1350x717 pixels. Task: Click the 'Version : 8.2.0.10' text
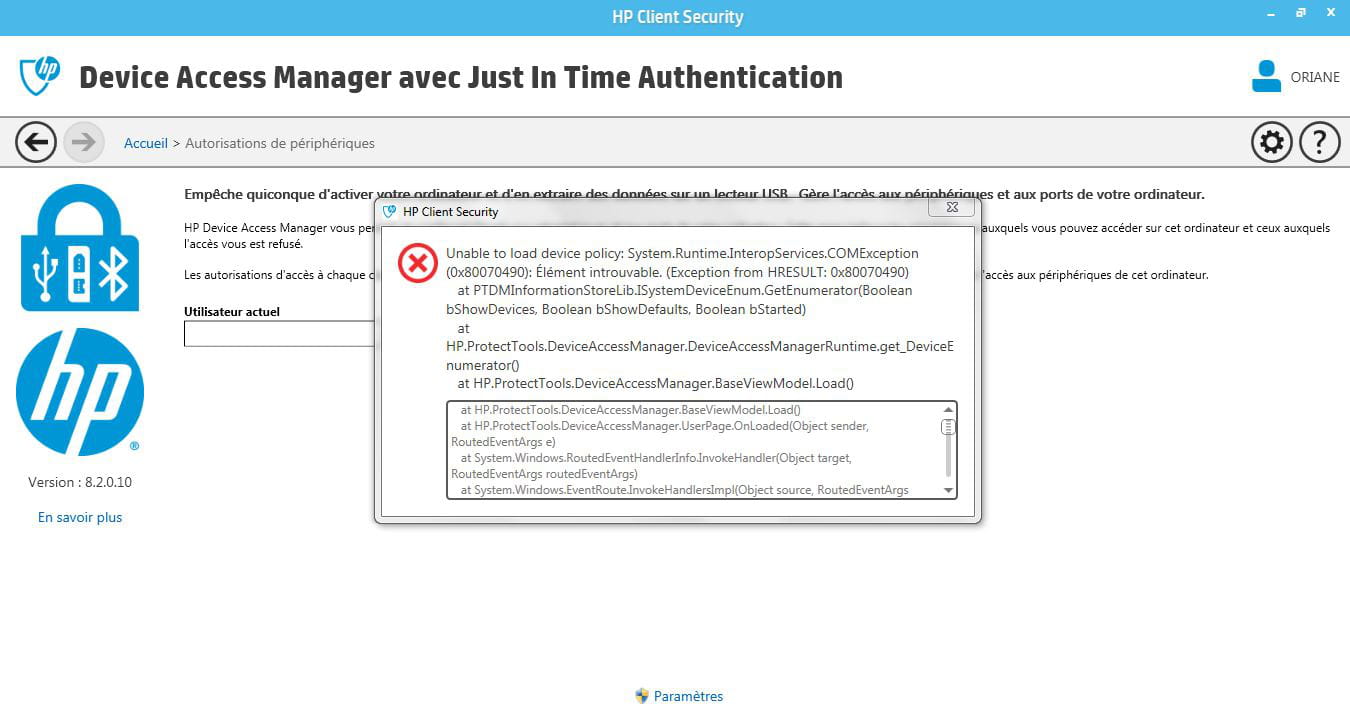(x=80, y=482)
